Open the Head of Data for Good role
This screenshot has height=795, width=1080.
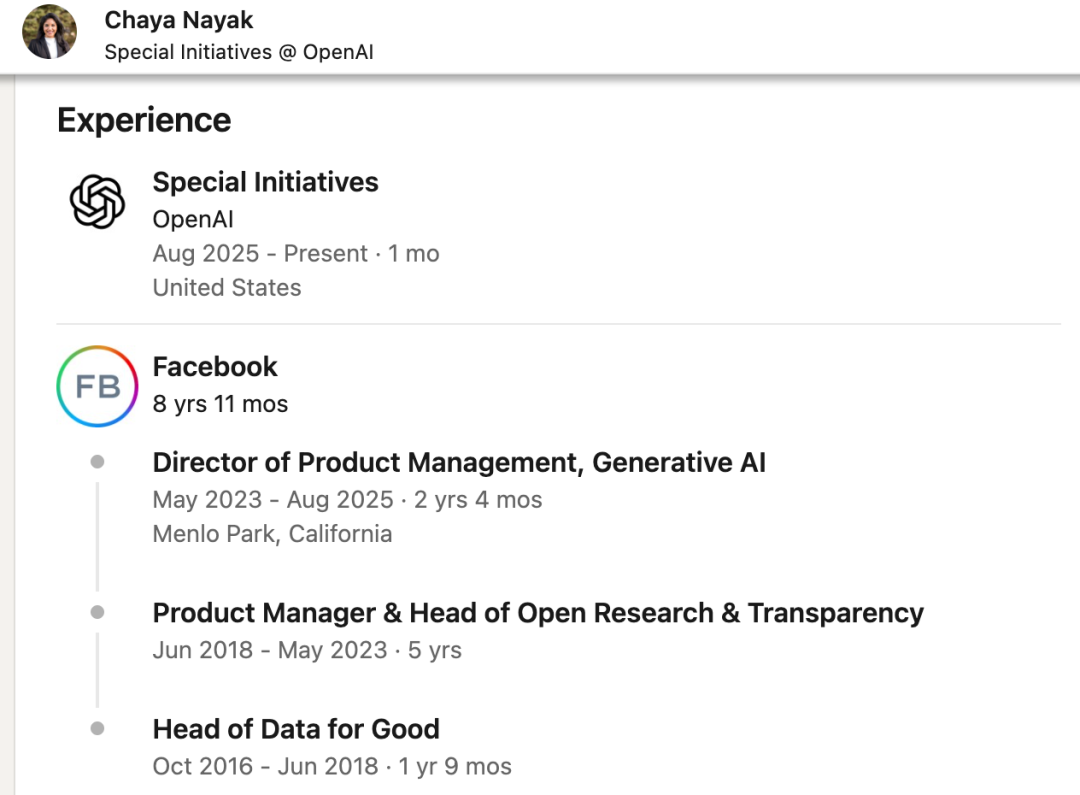tap(296, 729)
